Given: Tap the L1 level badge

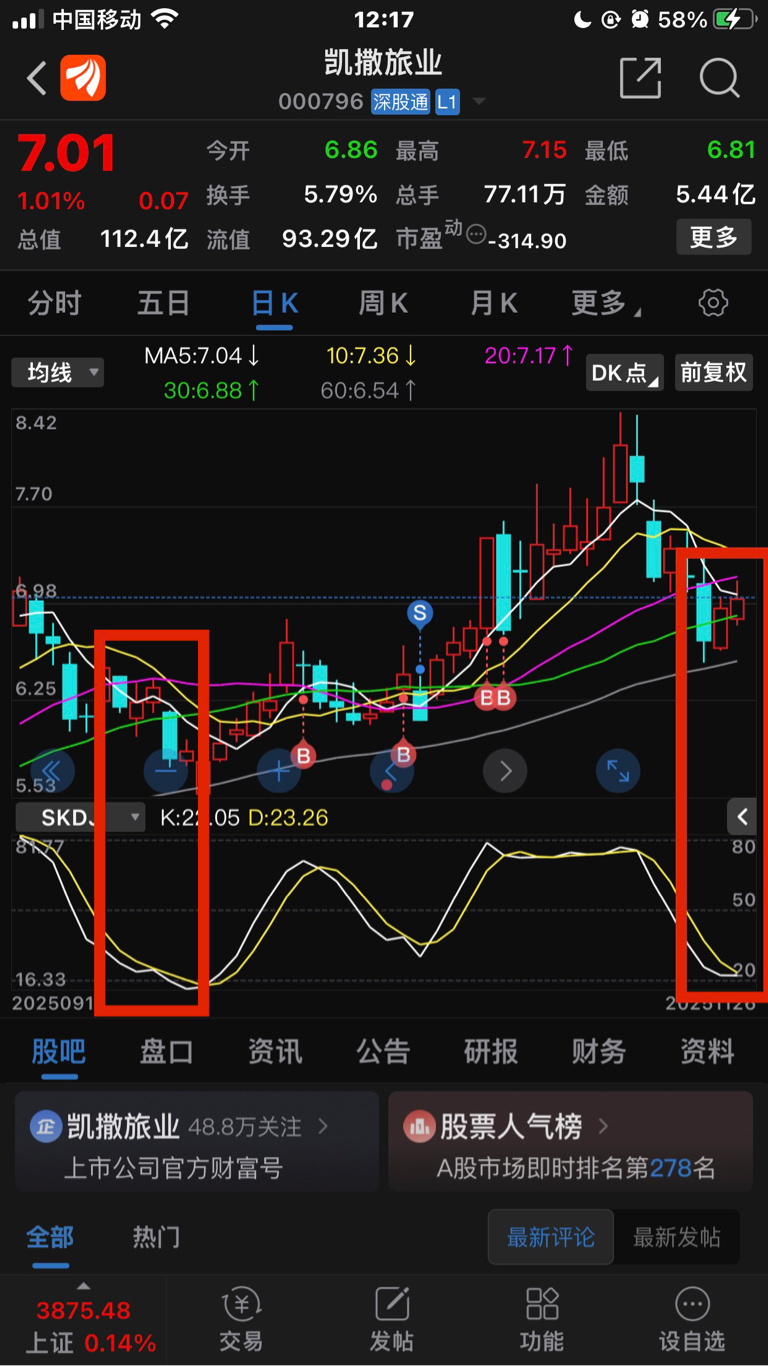Looking at the screenshot, I should click(447, 102).
